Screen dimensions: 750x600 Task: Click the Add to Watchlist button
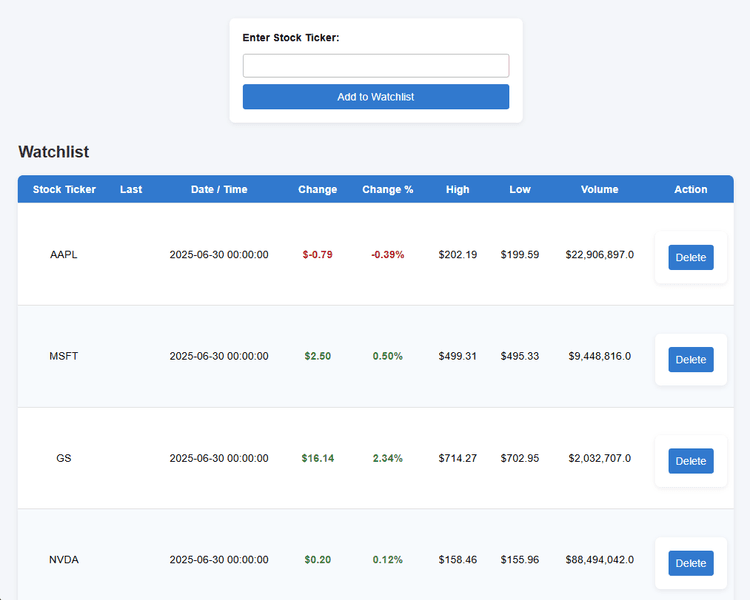tap(375, 97)
